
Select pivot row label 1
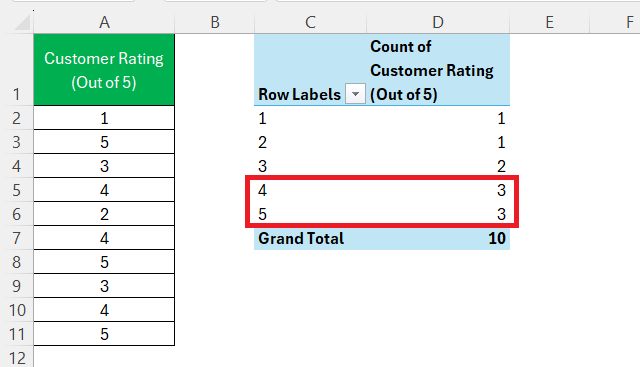click(310, 118)
